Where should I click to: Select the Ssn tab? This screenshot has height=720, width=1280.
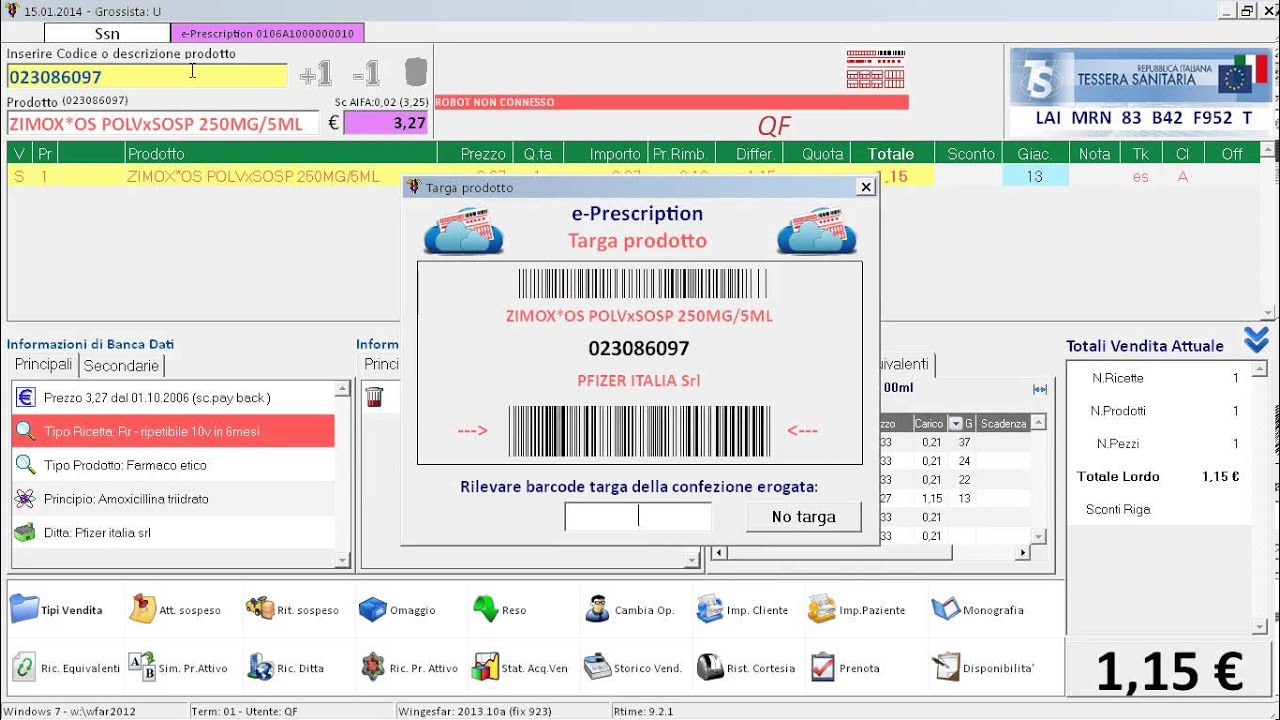tap(107, 34)
